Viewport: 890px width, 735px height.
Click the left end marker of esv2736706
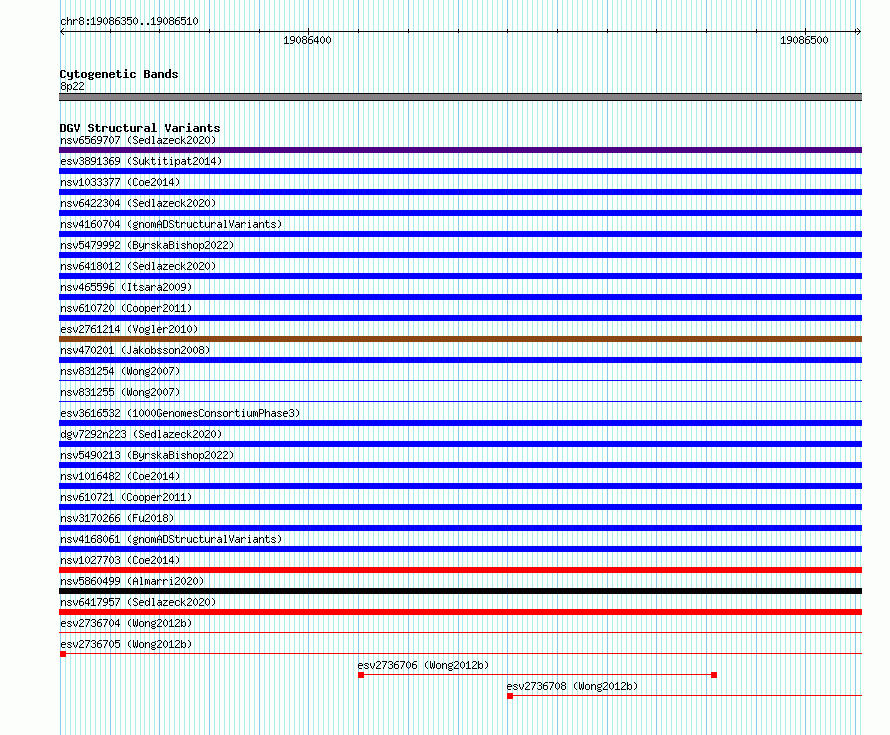click(361, 675)
